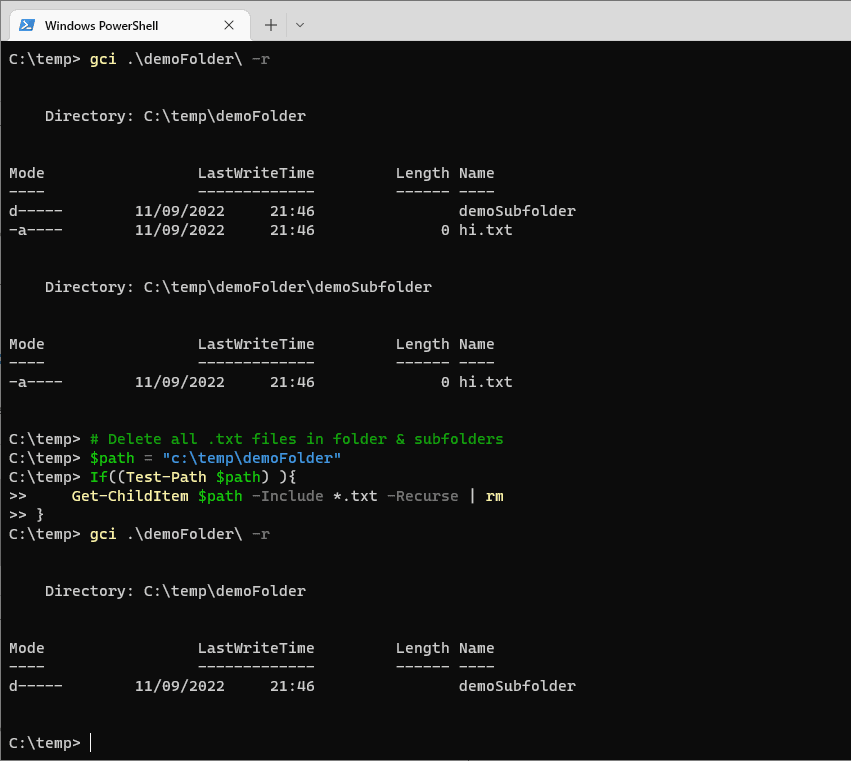Click the -Recurse parameter text
Image resolution: width=851 pixels, height=761 pixels.
pyautogui.click(x=422, y=495)
